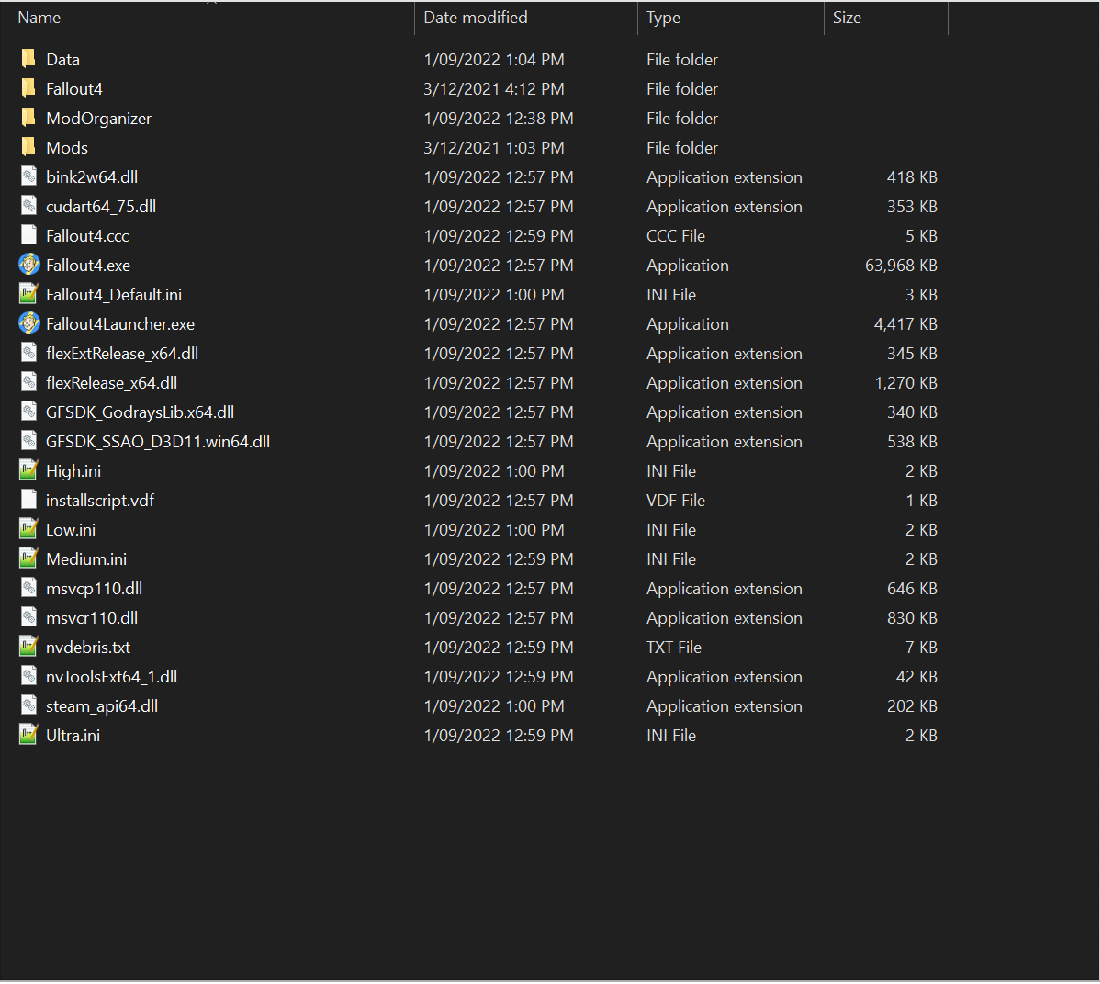1100x984 pixels.
Task: Select the Mods folder name
Action: [x=67, y=148]
